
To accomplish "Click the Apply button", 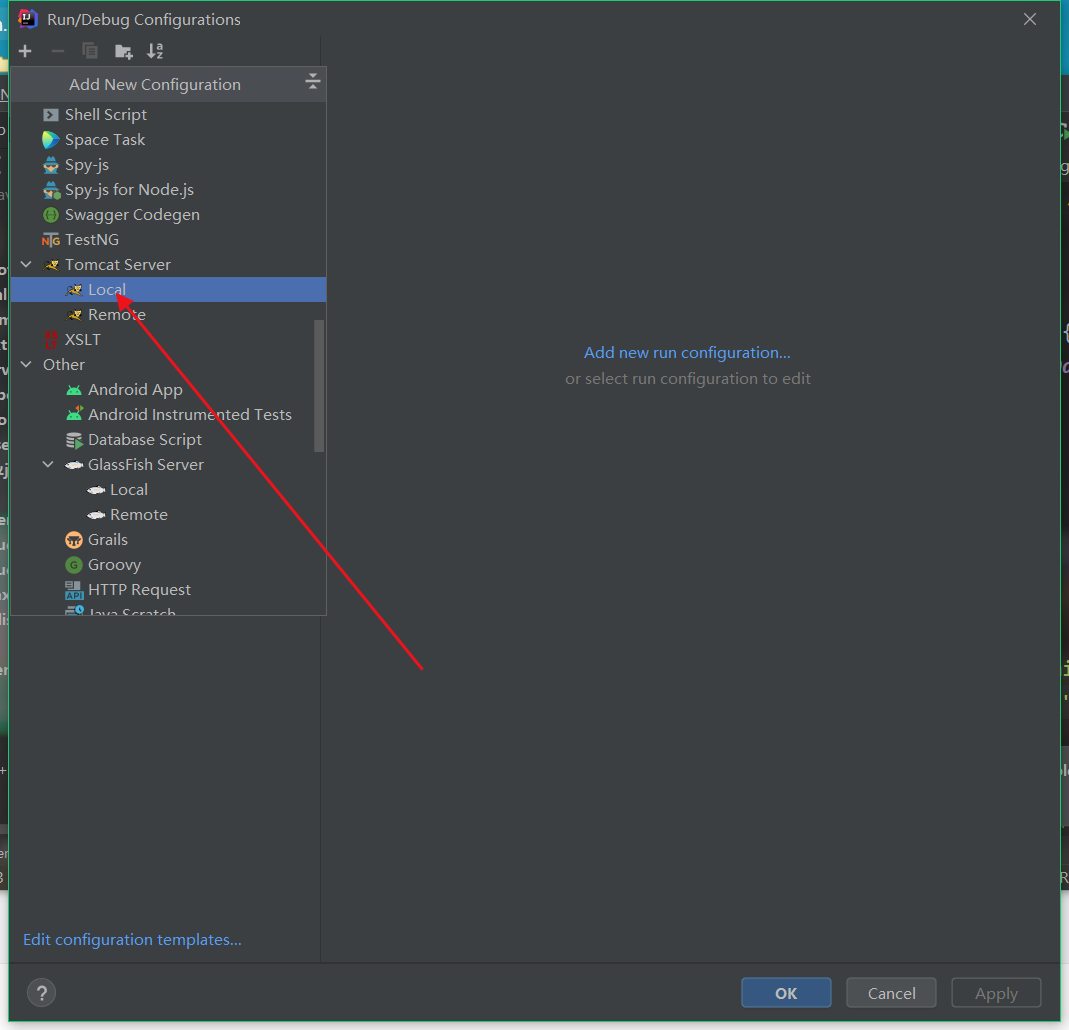I will click(x=996, y=993).
